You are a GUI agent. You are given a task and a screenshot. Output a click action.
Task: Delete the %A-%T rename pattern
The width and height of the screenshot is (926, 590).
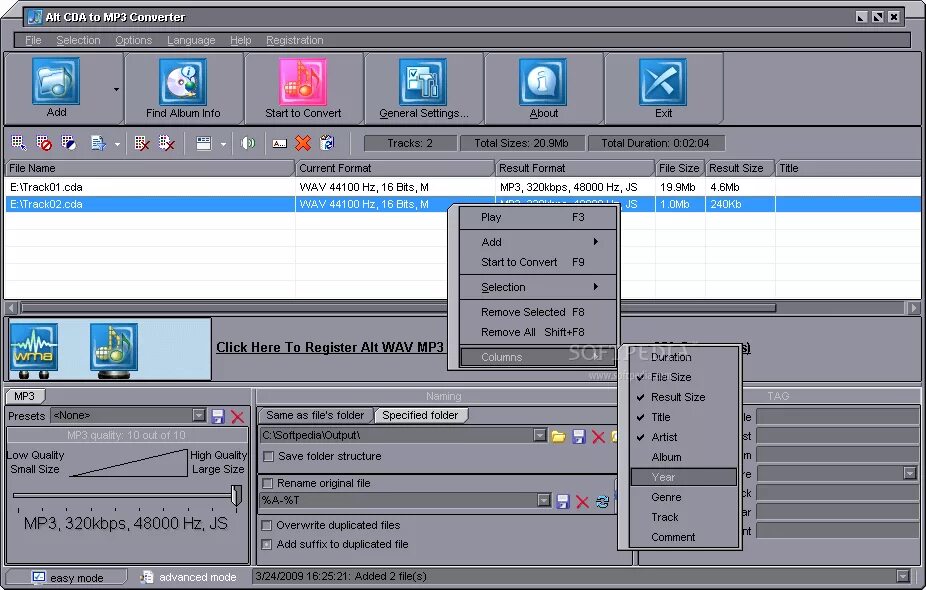point(582,501)
